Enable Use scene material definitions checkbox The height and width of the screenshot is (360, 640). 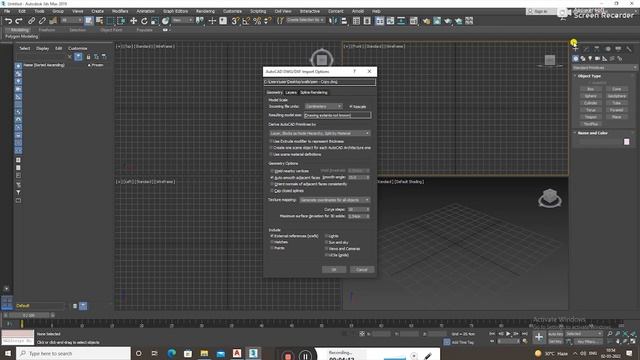[x=271, y=154]
